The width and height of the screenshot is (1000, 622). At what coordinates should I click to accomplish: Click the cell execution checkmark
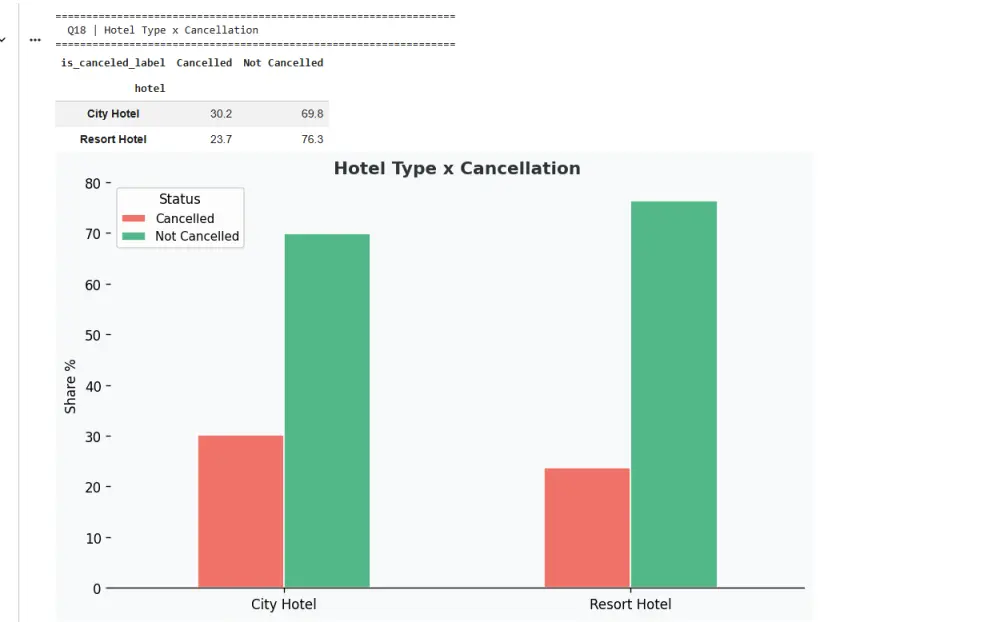point(3,40)
